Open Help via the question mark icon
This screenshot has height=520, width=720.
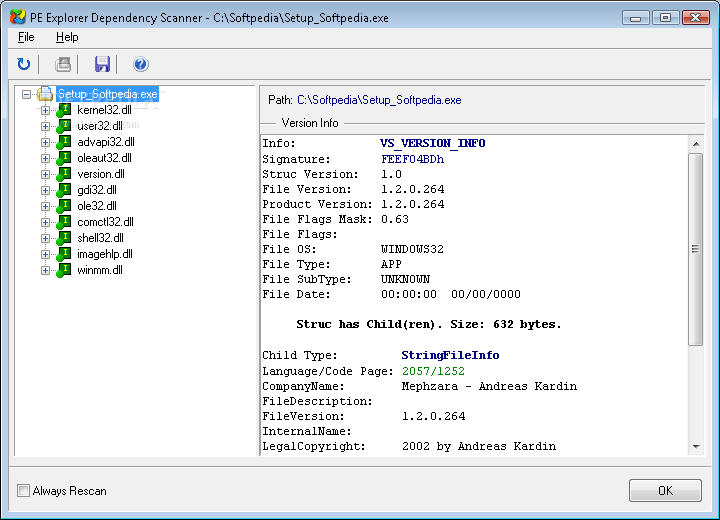141,64
